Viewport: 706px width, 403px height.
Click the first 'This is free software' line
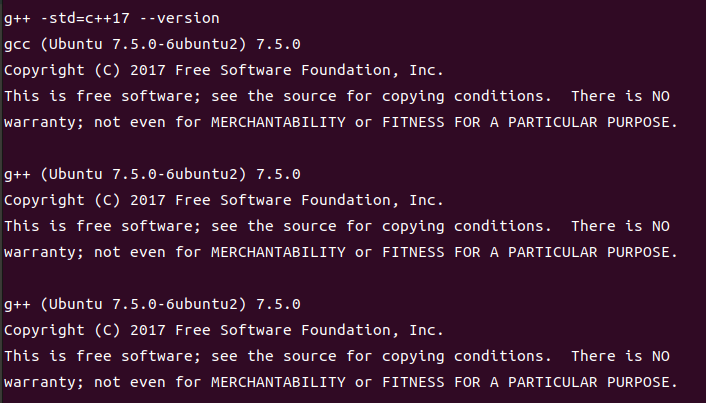point(337,96)
